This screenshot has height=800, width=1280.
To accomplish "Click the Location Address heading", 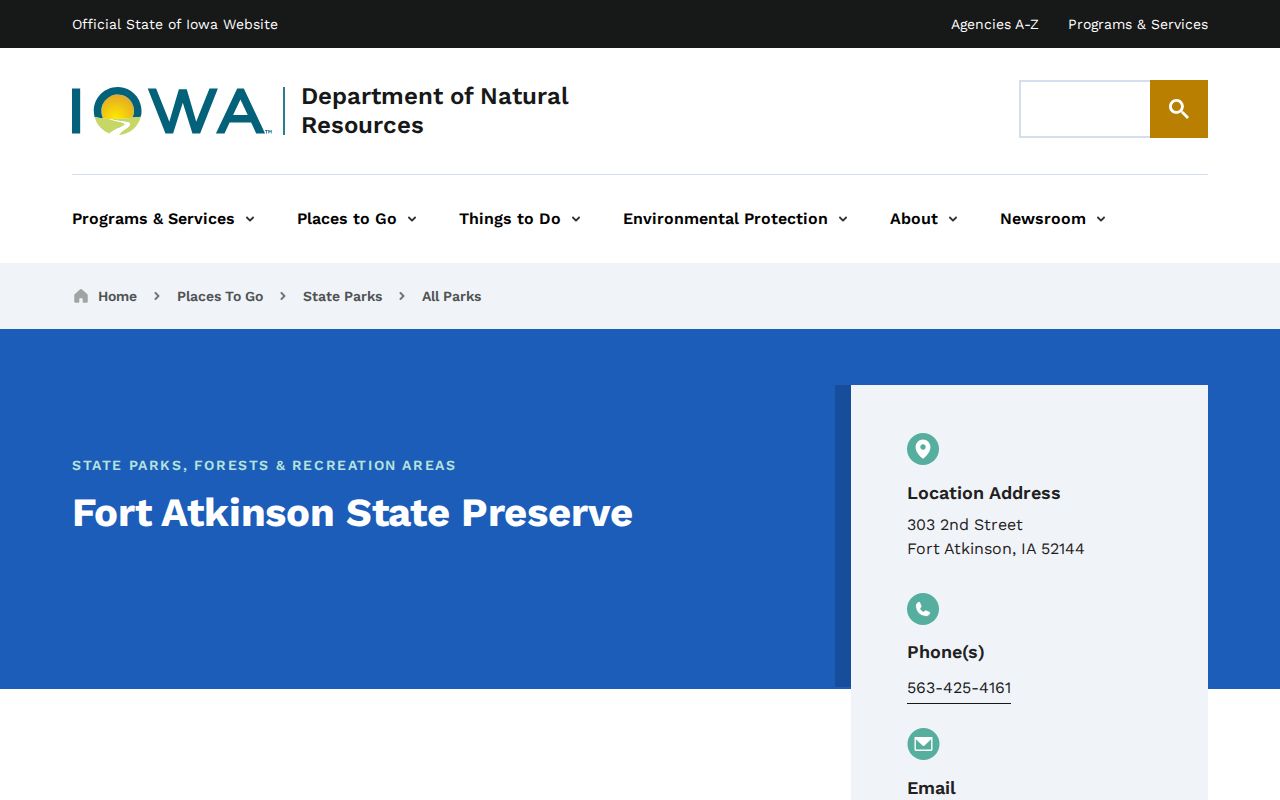I will coord(983,493).
